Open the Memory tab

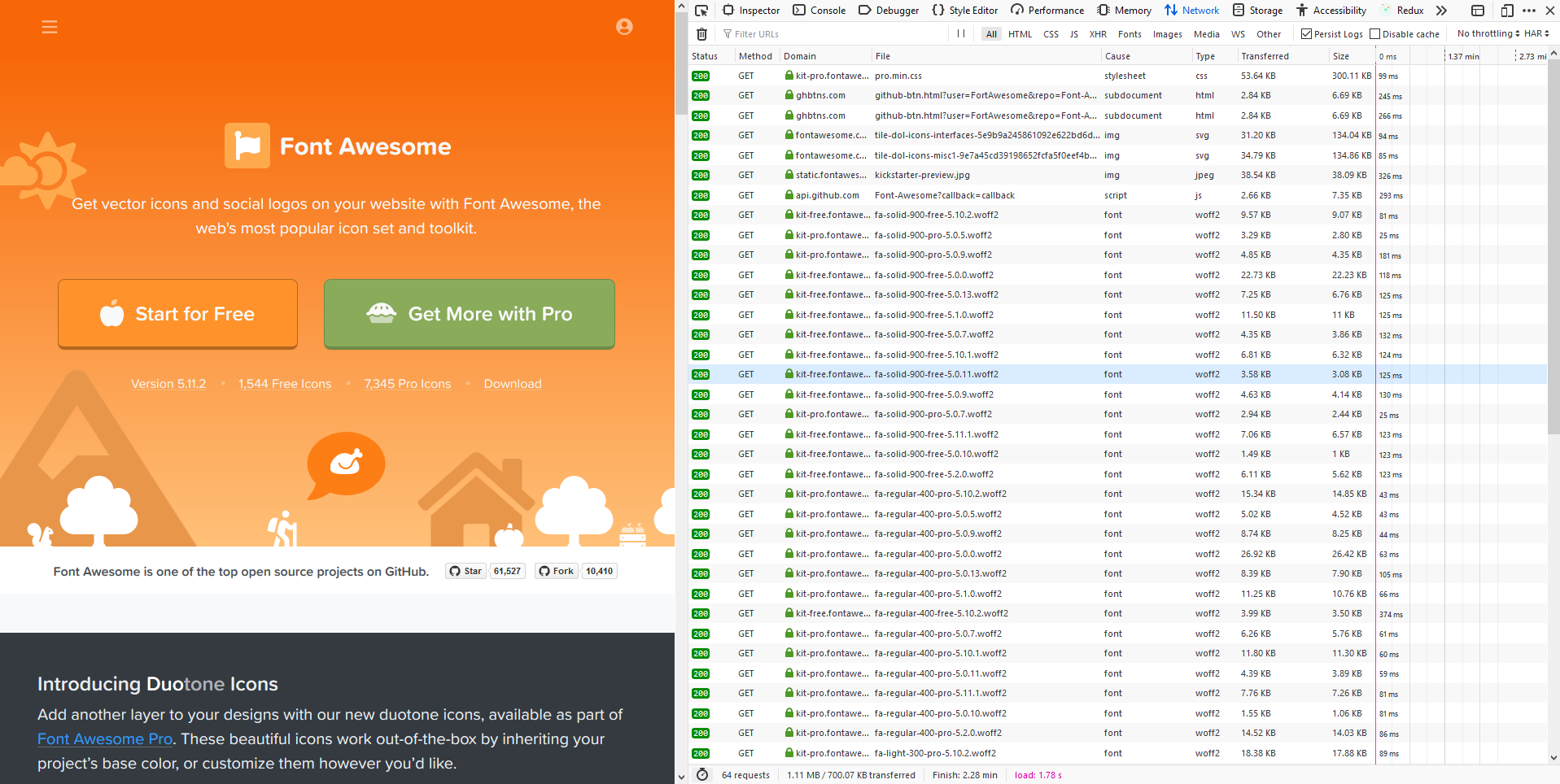(x=1124, y=11)
